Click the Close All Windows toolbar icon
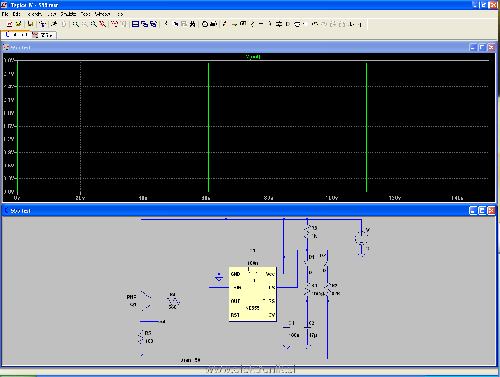 coord(153,24)
